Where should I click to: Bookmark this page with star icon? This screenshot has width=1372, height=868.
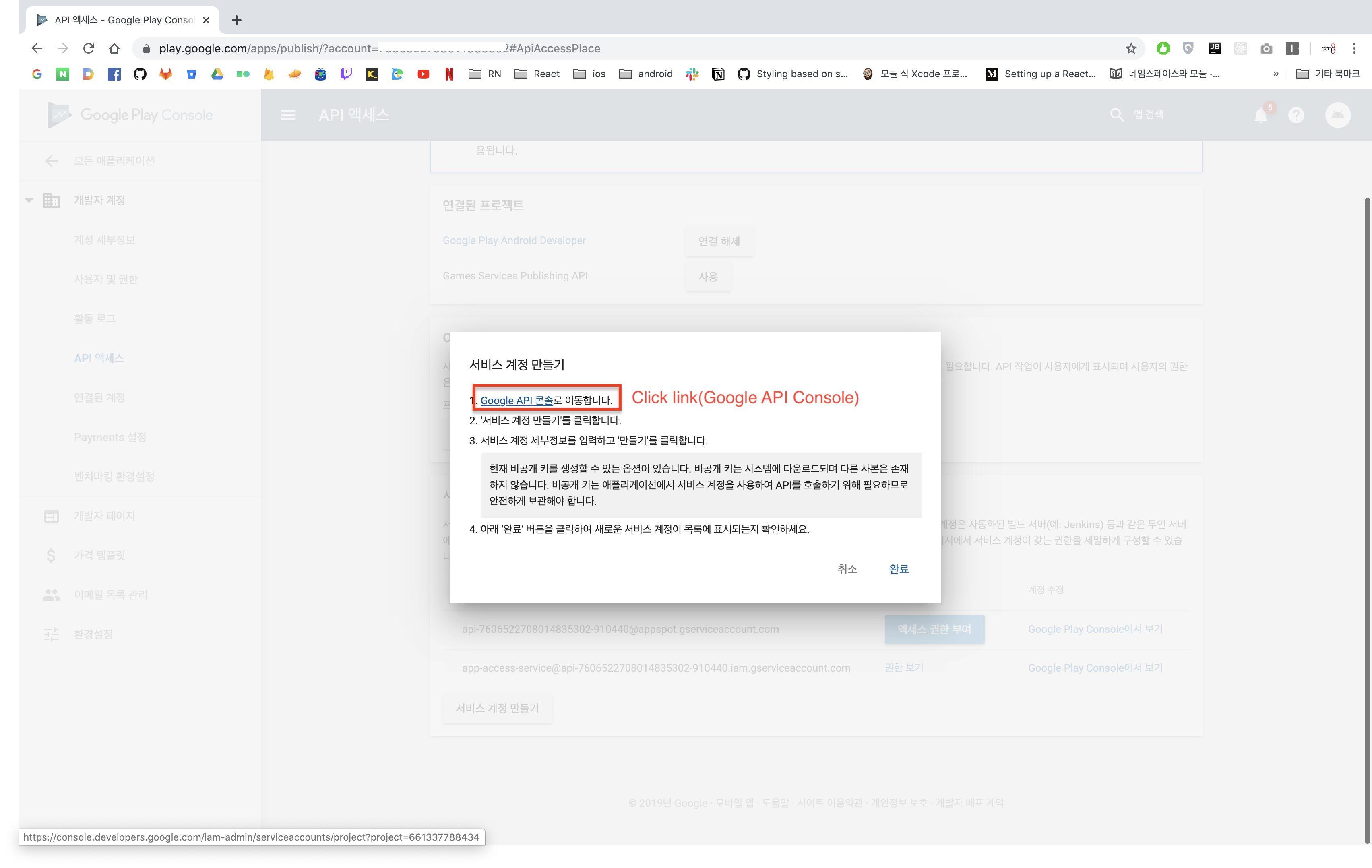[1131, 48]
